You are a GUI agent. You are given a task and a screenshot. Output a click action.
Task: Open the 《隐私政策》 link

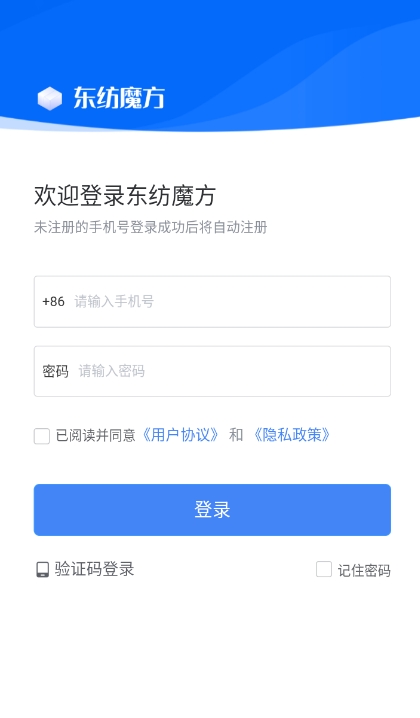[292, 435]
